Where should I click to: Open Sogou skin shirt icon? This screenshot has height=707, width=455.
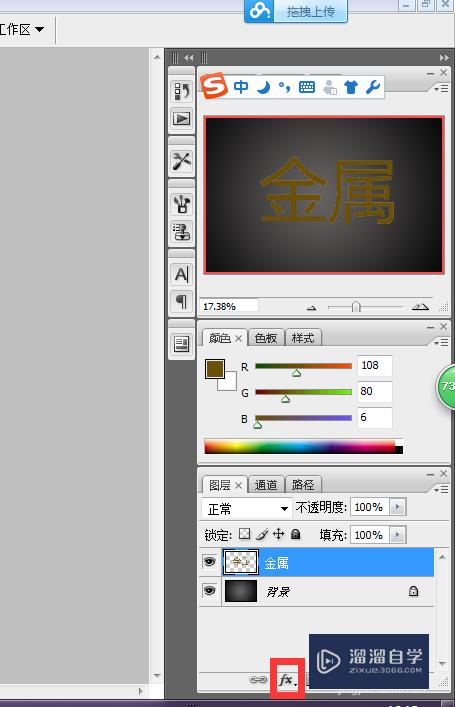point(351,87)
